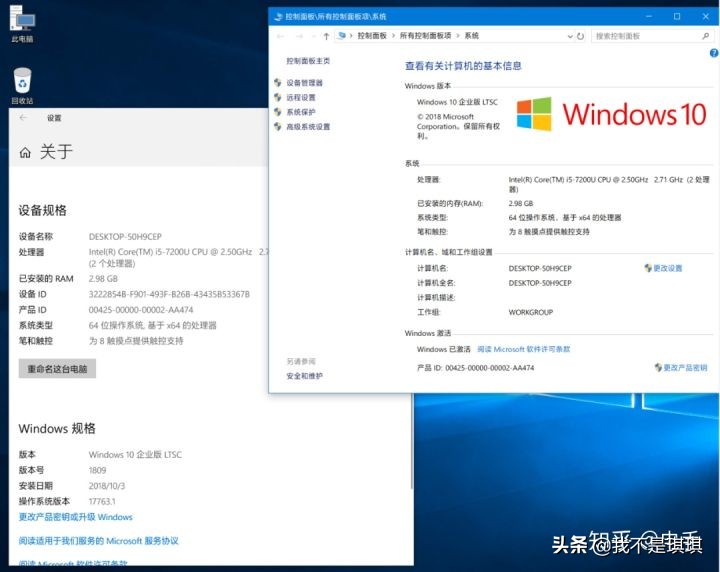Expand chevron after 控制面板 breadcrumb

[x=394, y=36]
